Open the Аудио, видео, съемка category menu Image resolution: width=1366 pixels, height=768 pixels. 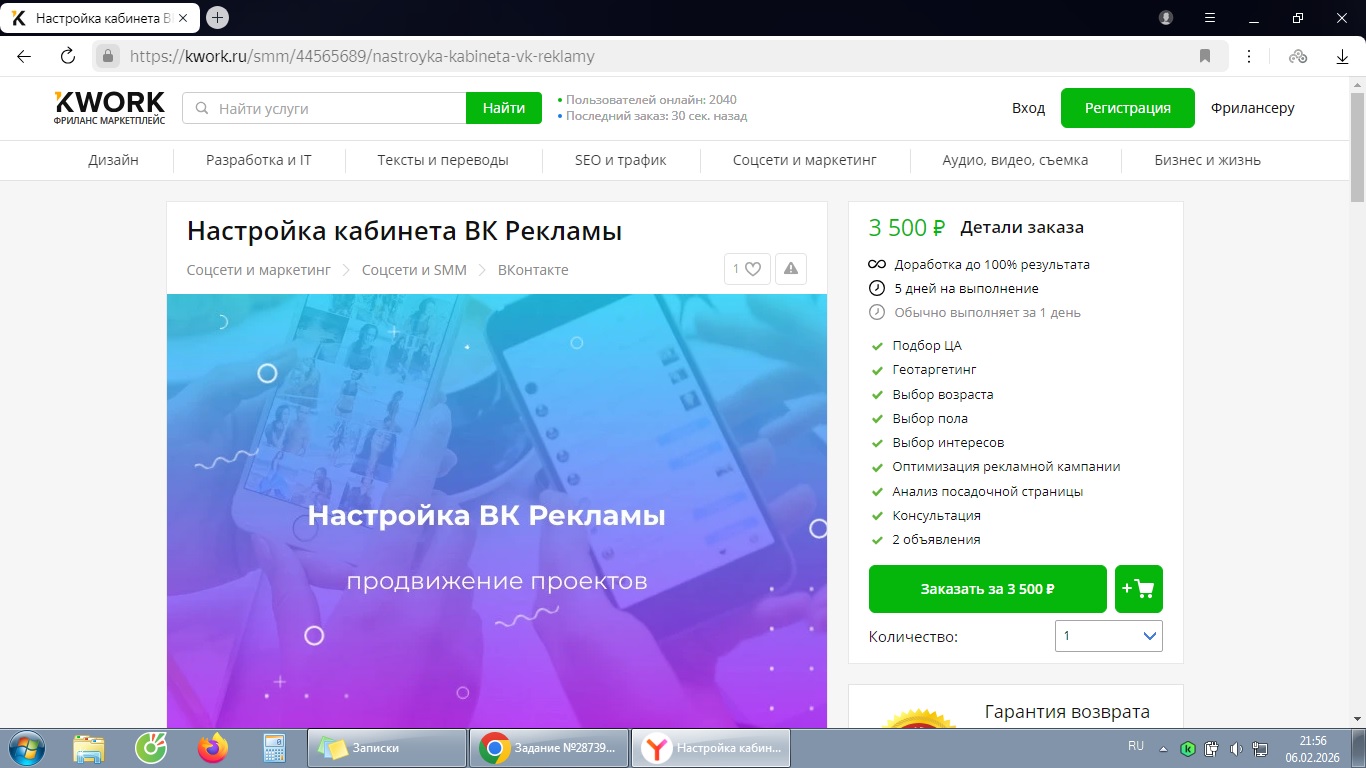tap(1015, 160)
